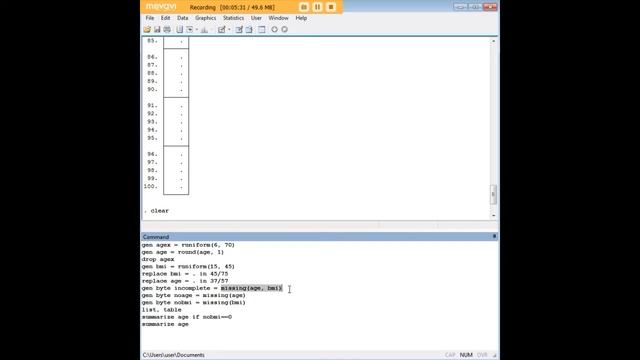Open the Data Editor (Edit) icon
This screenshot has height=360, width=640.
(239, 29)
